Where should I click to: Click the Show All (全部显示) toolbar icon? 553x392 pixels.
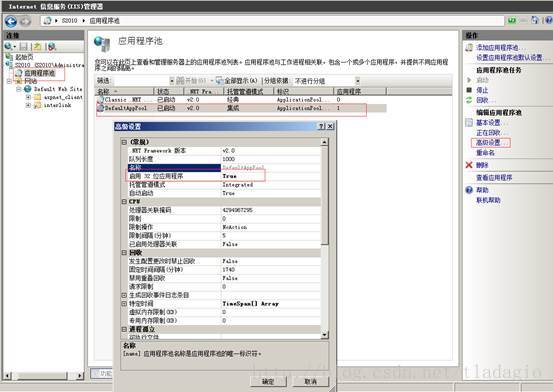[219, 81]
